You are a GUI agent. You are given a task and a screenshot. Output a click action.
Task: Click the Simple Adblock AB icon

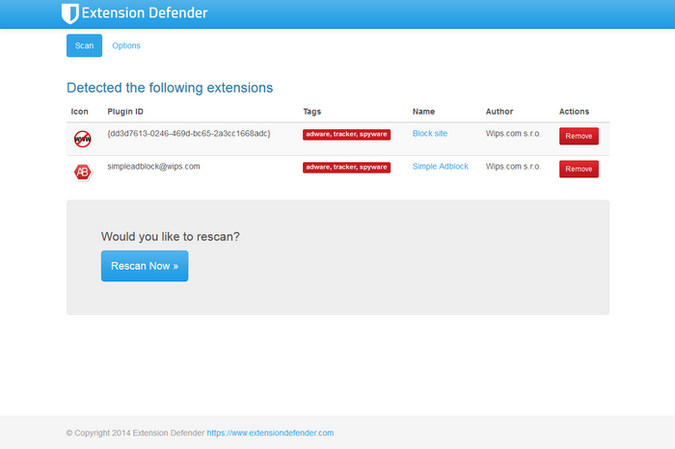coord(82,172)
